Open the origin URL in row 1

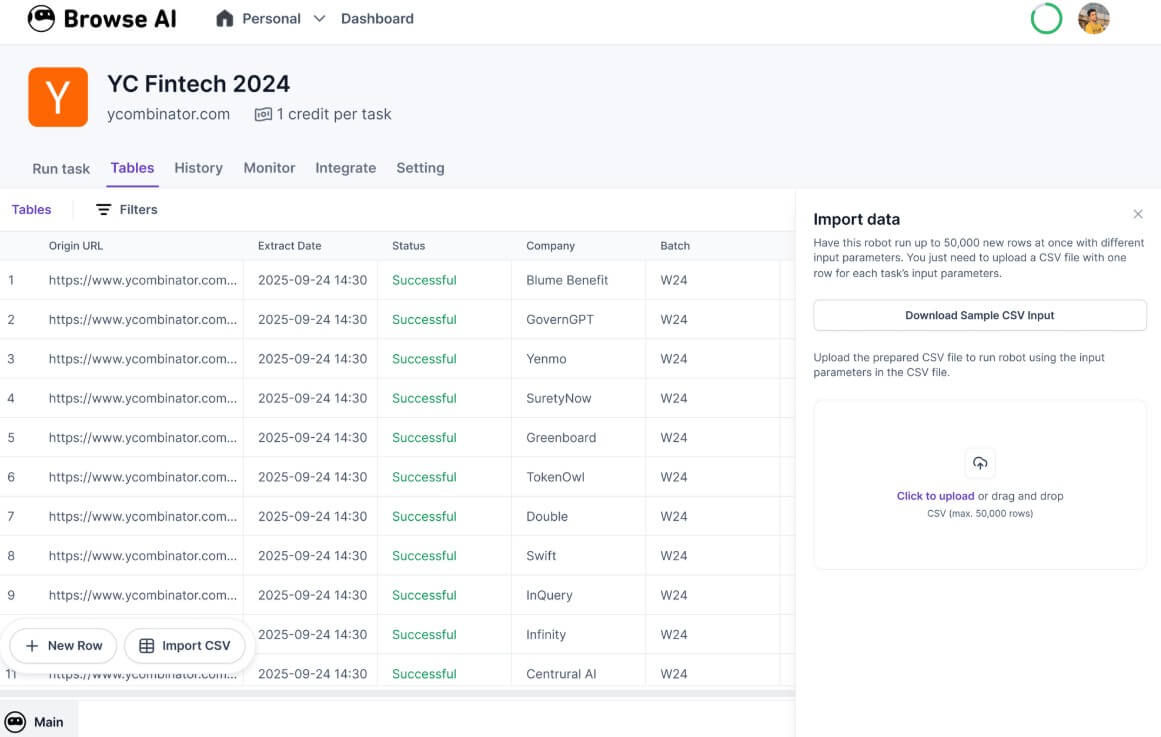click(x=143, y=280)
